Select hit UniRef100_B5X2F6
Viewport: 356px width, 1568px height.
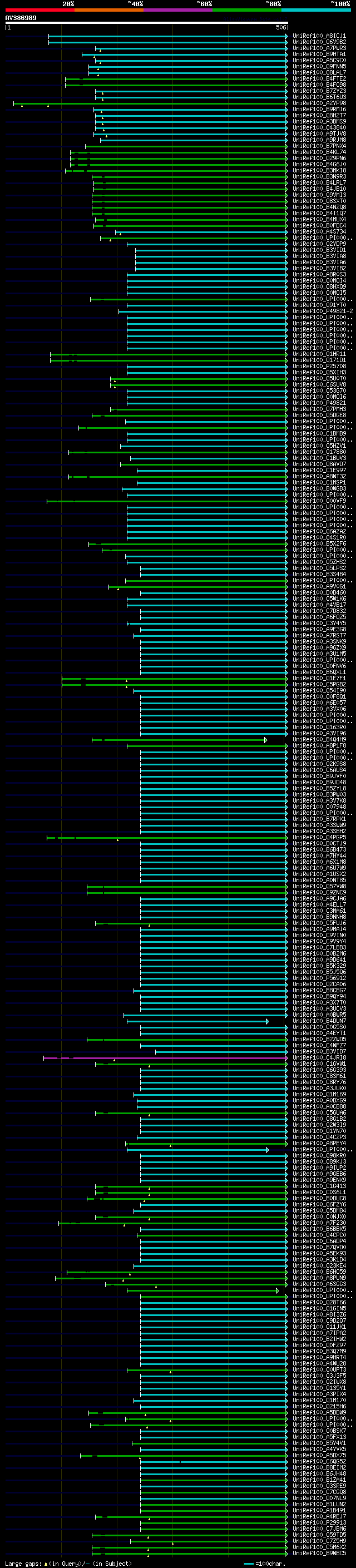(319, 544)
